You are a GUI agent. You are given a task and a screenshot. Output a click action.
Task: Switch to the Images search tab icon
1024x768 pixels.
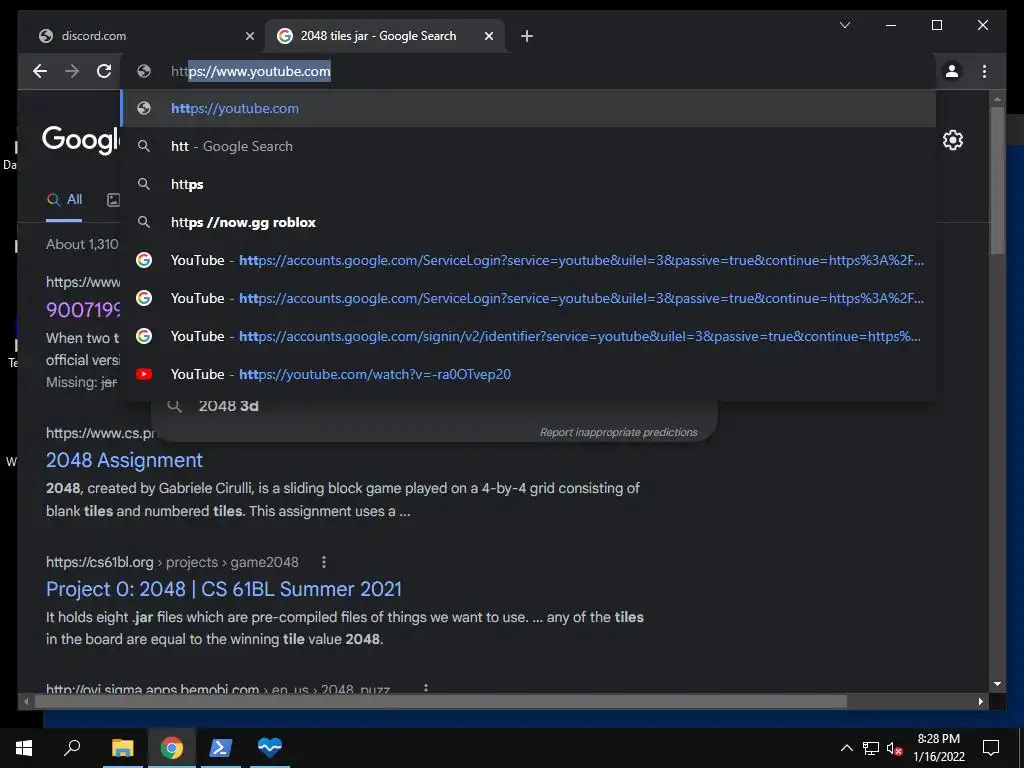pos(113,200)
